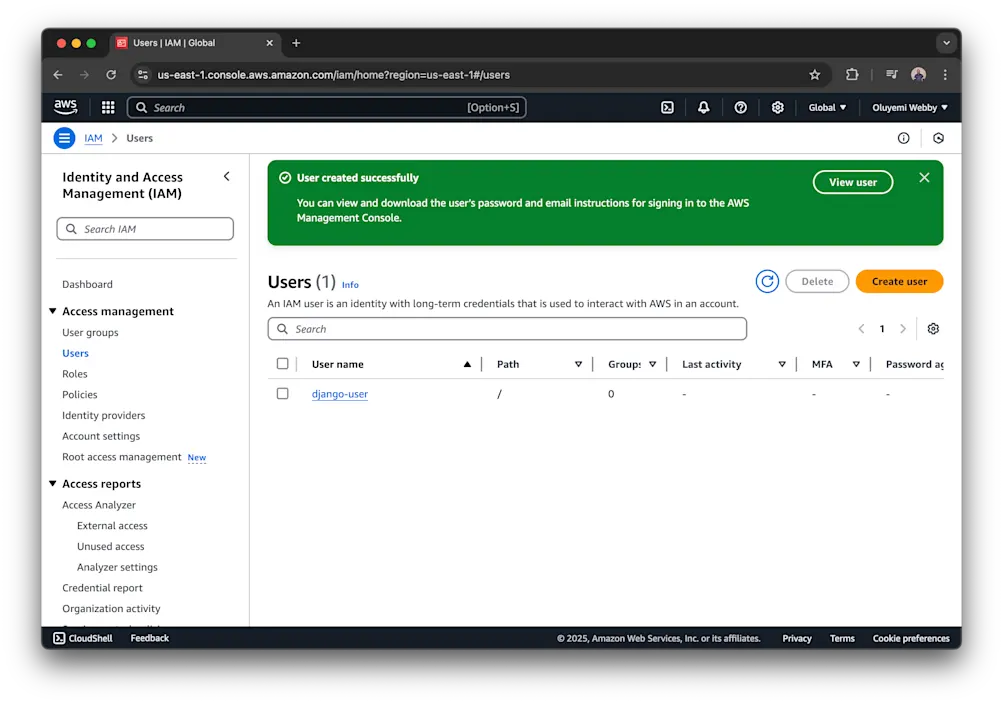Open the notifications bell
Viewport: 1003px width, 704px height.
coord(703,107)
